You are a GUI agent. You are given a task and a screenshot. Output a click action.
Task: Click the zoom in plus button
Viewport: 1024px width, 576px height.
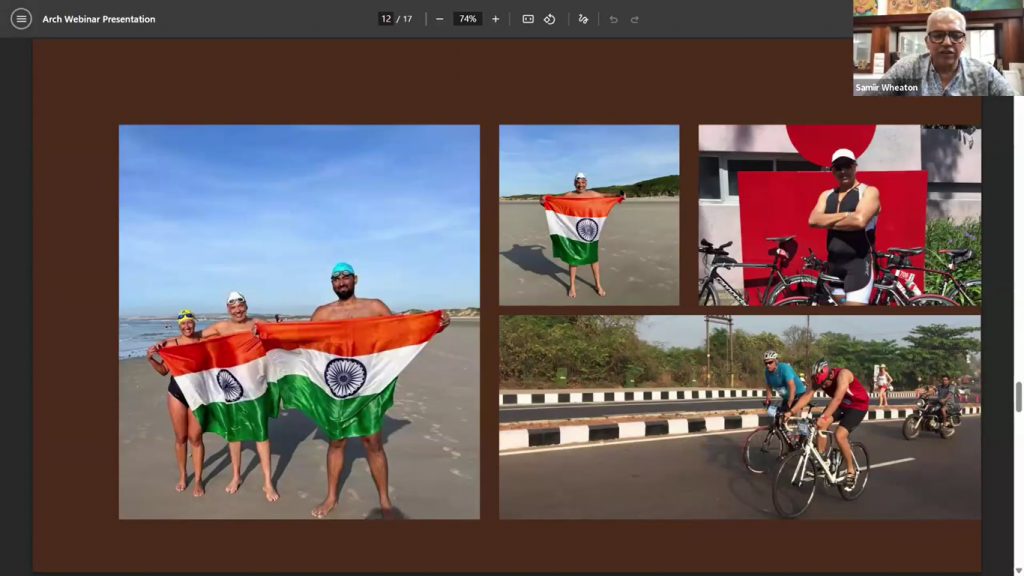496,19
